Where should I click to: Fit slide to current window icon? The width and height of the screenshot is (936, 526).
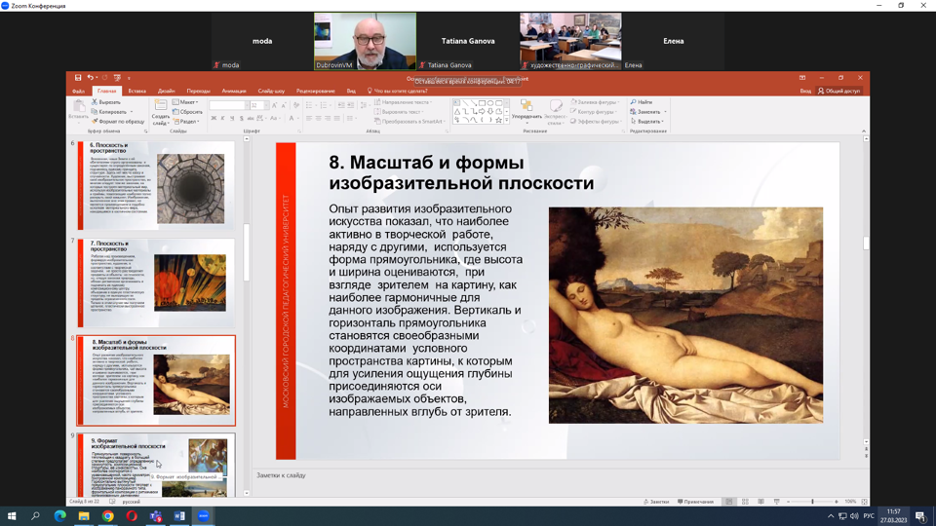(864, 501)
